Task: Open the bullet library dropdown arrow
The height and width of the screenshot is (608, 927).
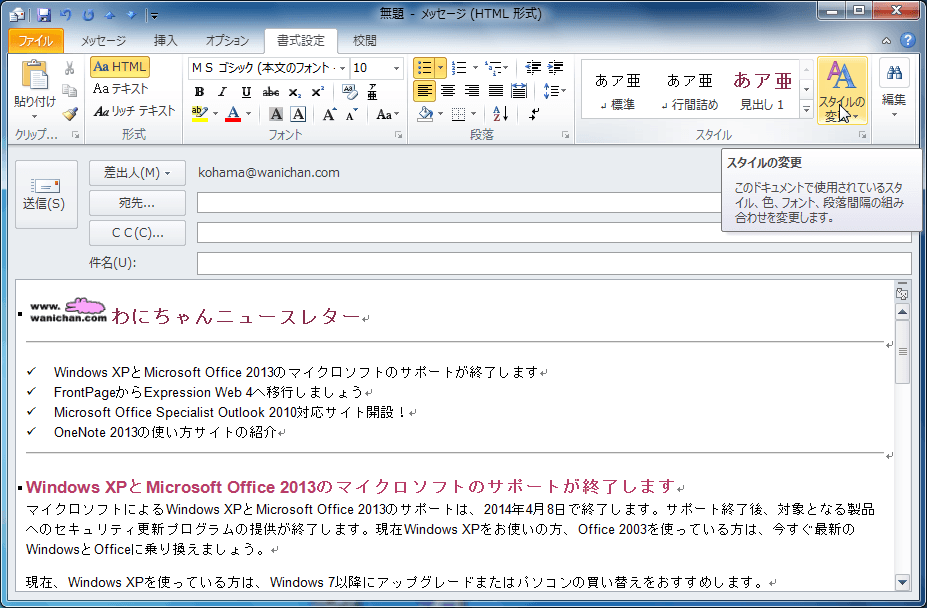Action: pyautogui.click(x=440, y=68)
